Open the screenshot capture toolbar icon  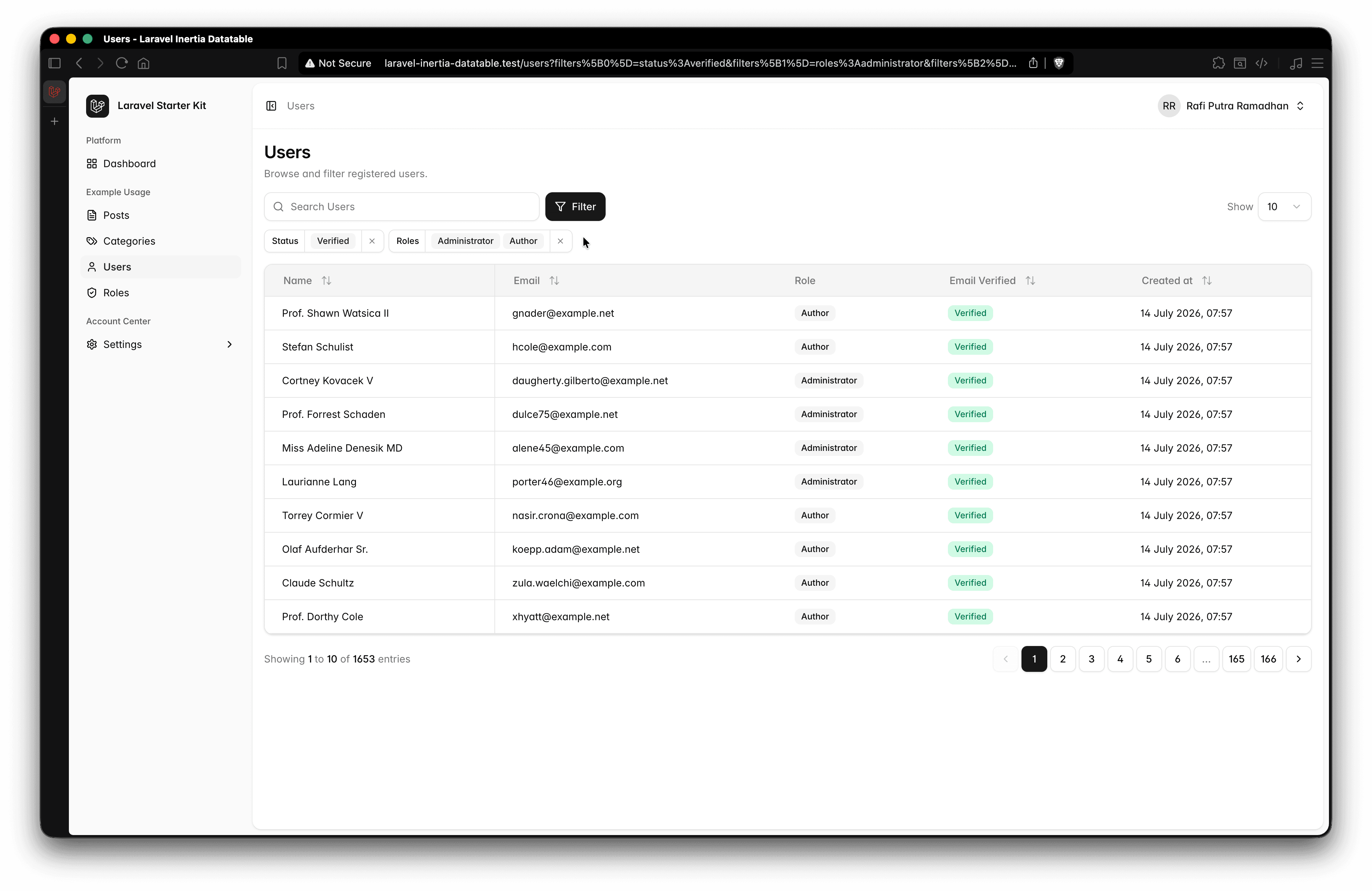tap(1240, 63)
